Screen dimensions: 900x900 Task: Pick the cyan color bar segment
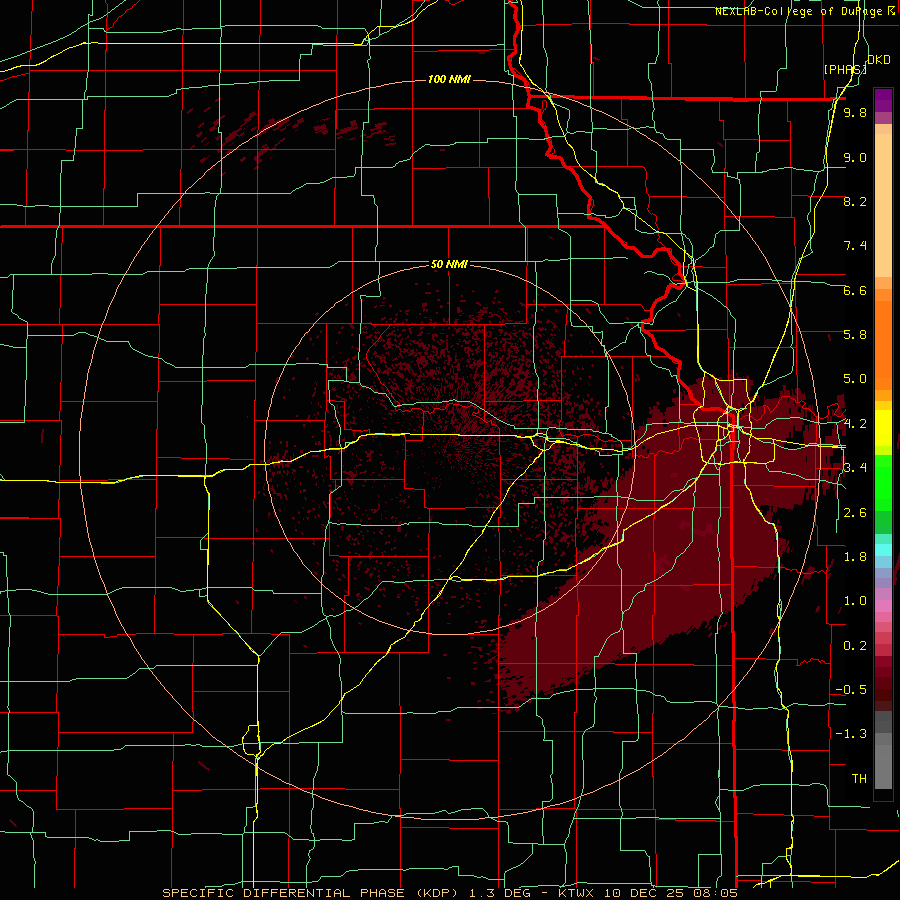883,550
